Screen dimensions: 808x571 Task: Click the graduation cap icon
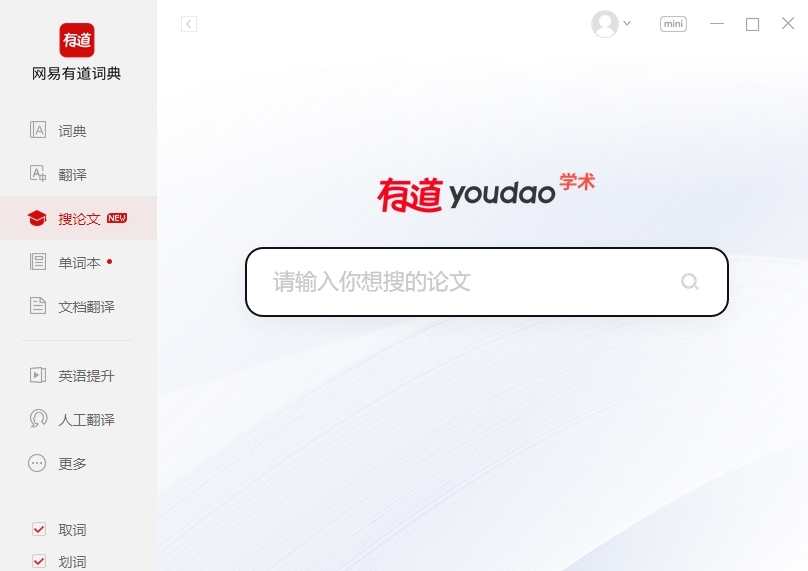click(x=37, y=218)
